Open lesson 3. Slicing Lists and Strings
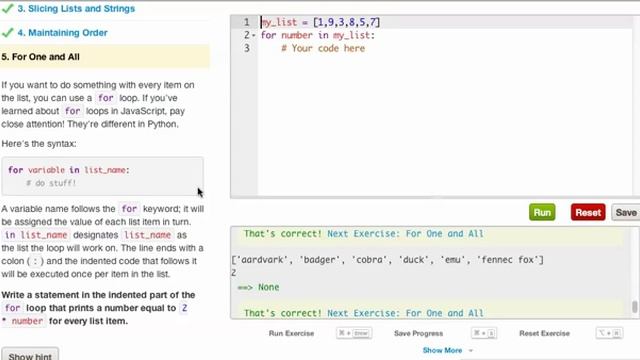Image resolution: width=640 pixels, height=360 pixels. (76, 9)
